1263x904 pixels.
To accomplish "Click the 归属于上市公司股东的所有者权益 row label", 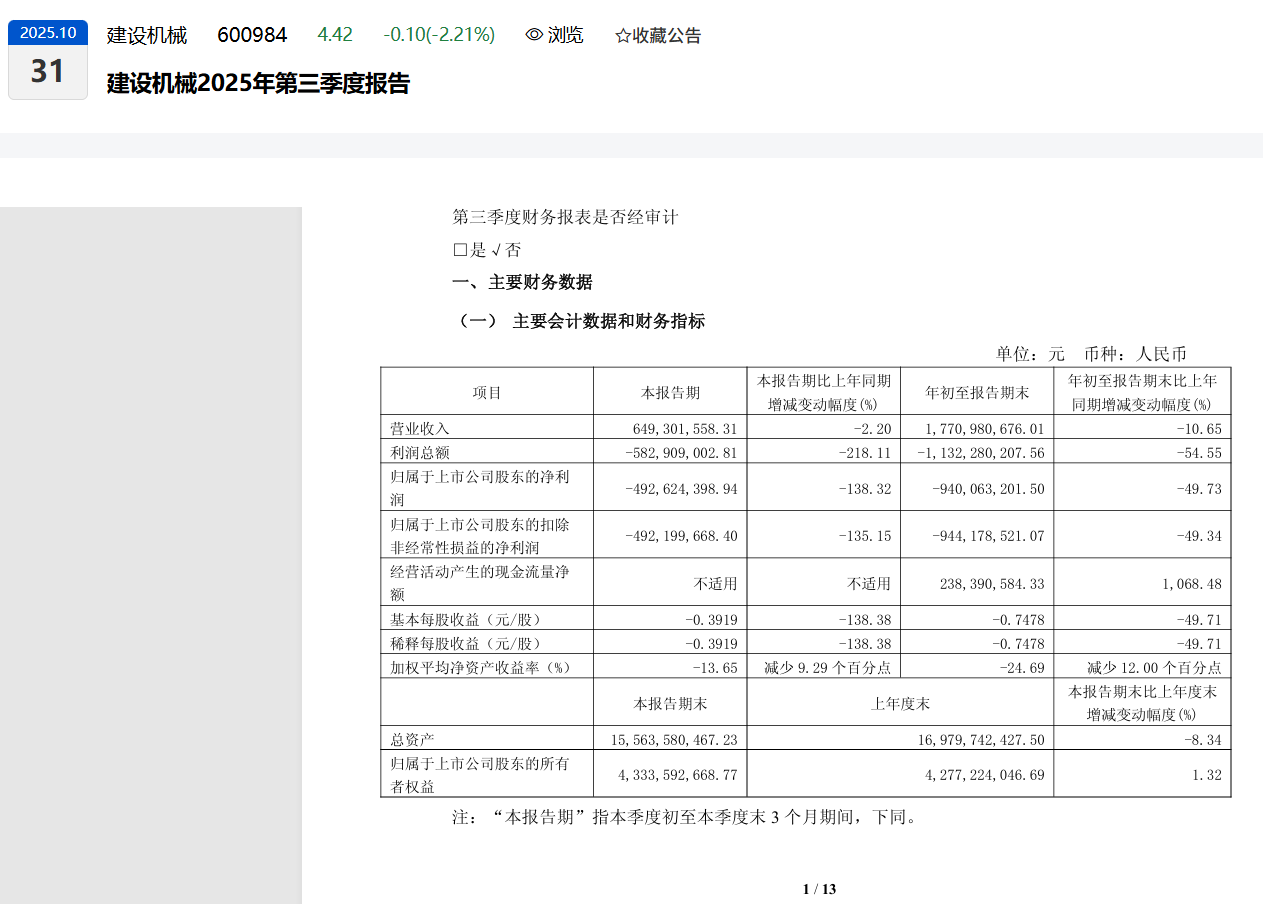I will point(480,775).
